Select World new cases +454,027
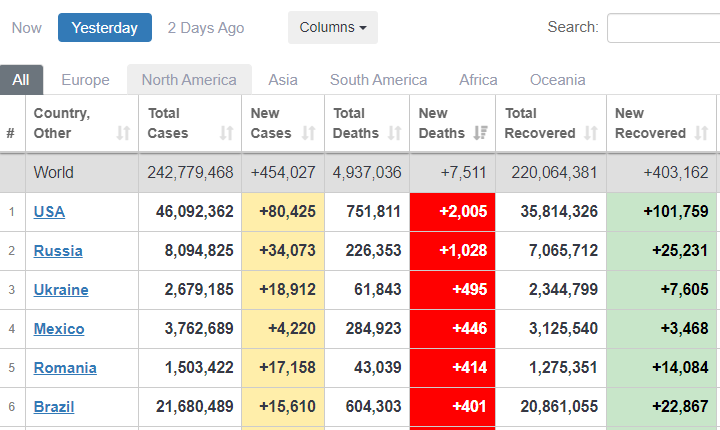This screenshot has width=720, height=430. click(x=283, y=173)
